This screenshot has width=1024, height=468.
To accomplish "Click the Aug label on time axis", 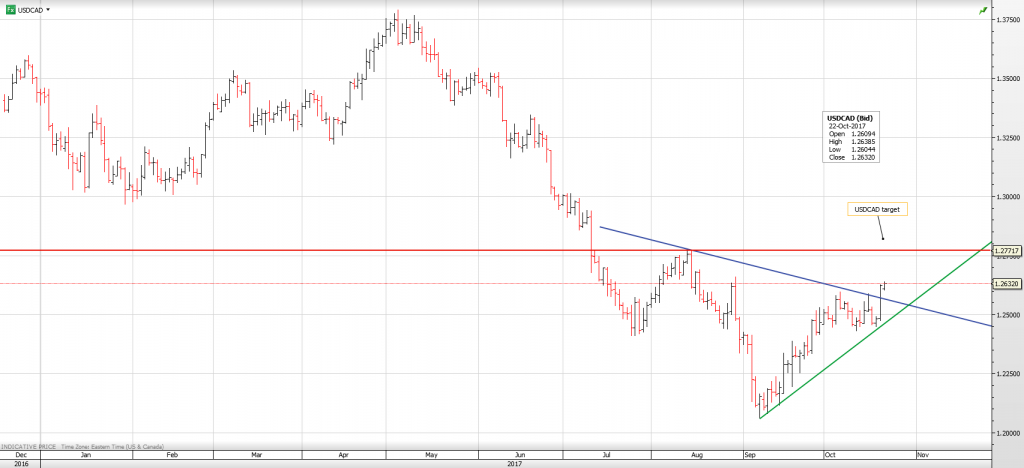I will pos(695,454).
